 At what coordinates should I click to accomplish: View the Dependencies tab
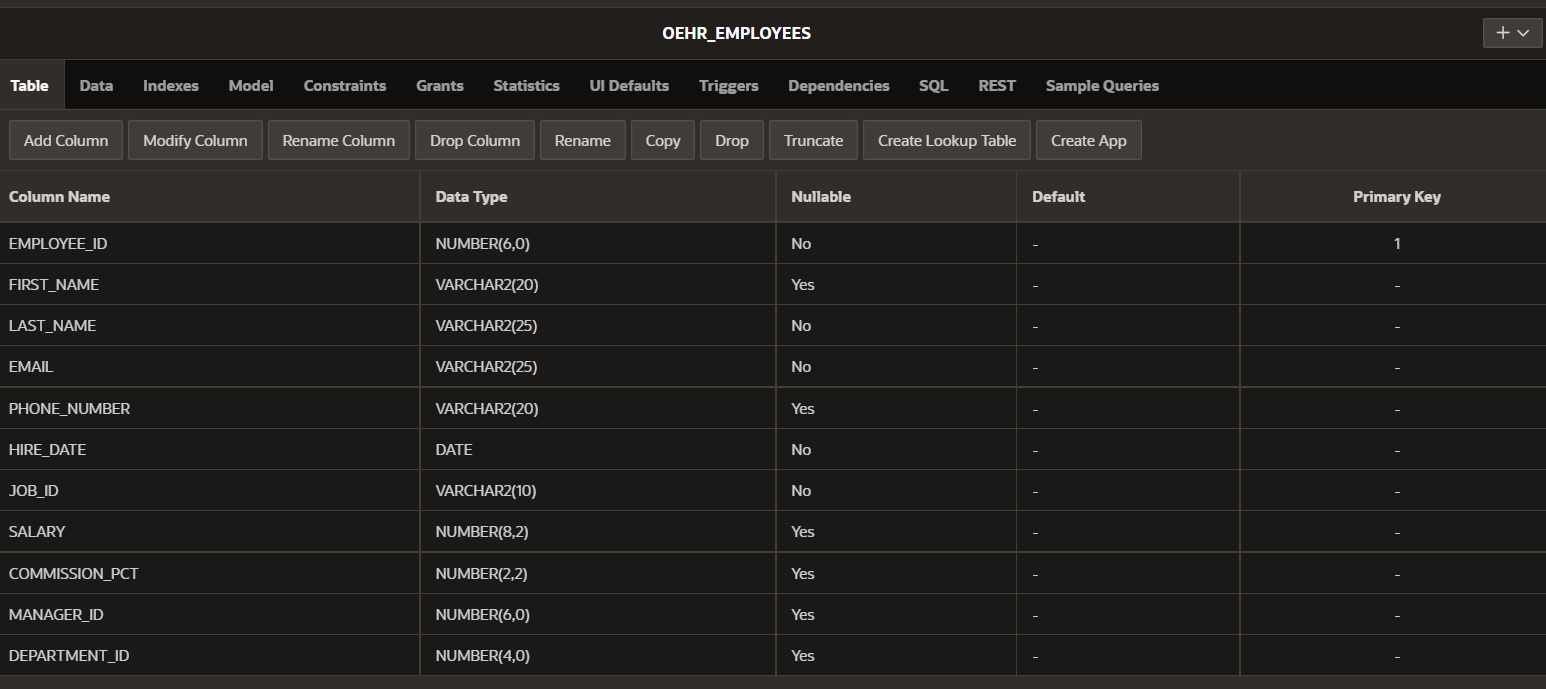838,85
